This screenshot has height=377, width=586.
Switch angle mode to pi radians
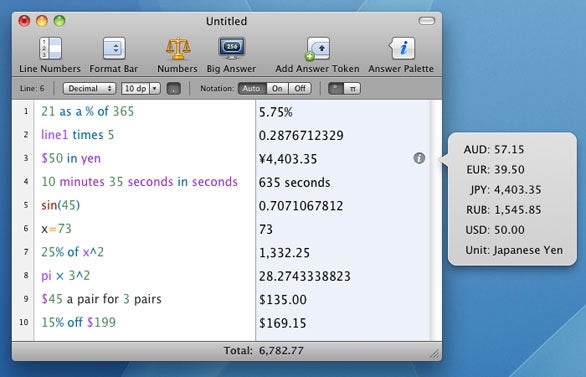click(x=352, y=89)
